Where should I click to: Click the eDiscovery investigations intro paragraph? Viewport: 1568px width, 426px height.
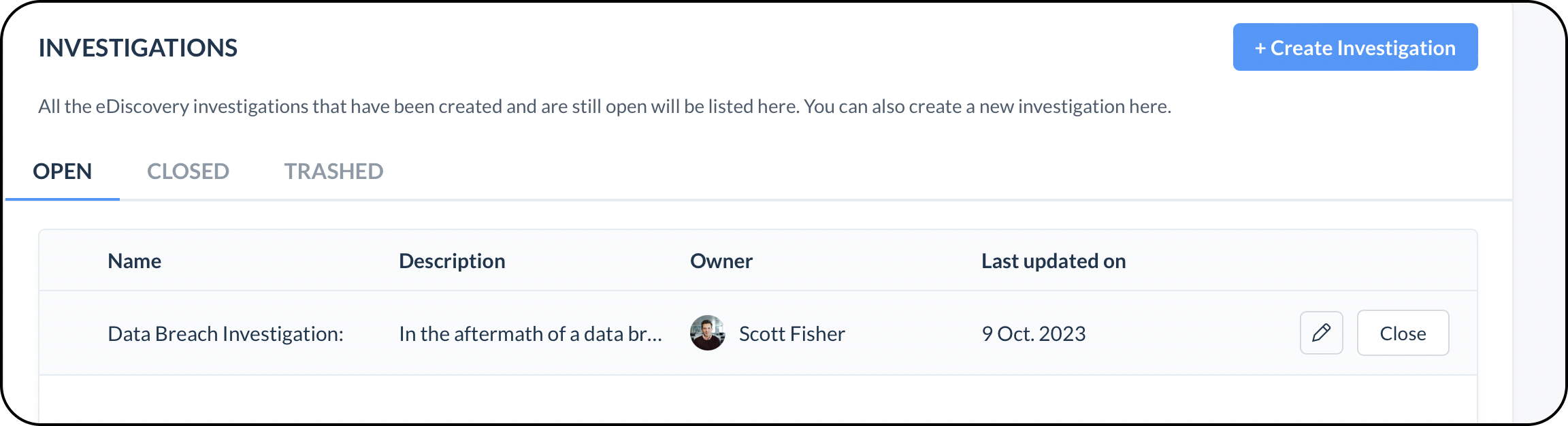coord(604,106)
